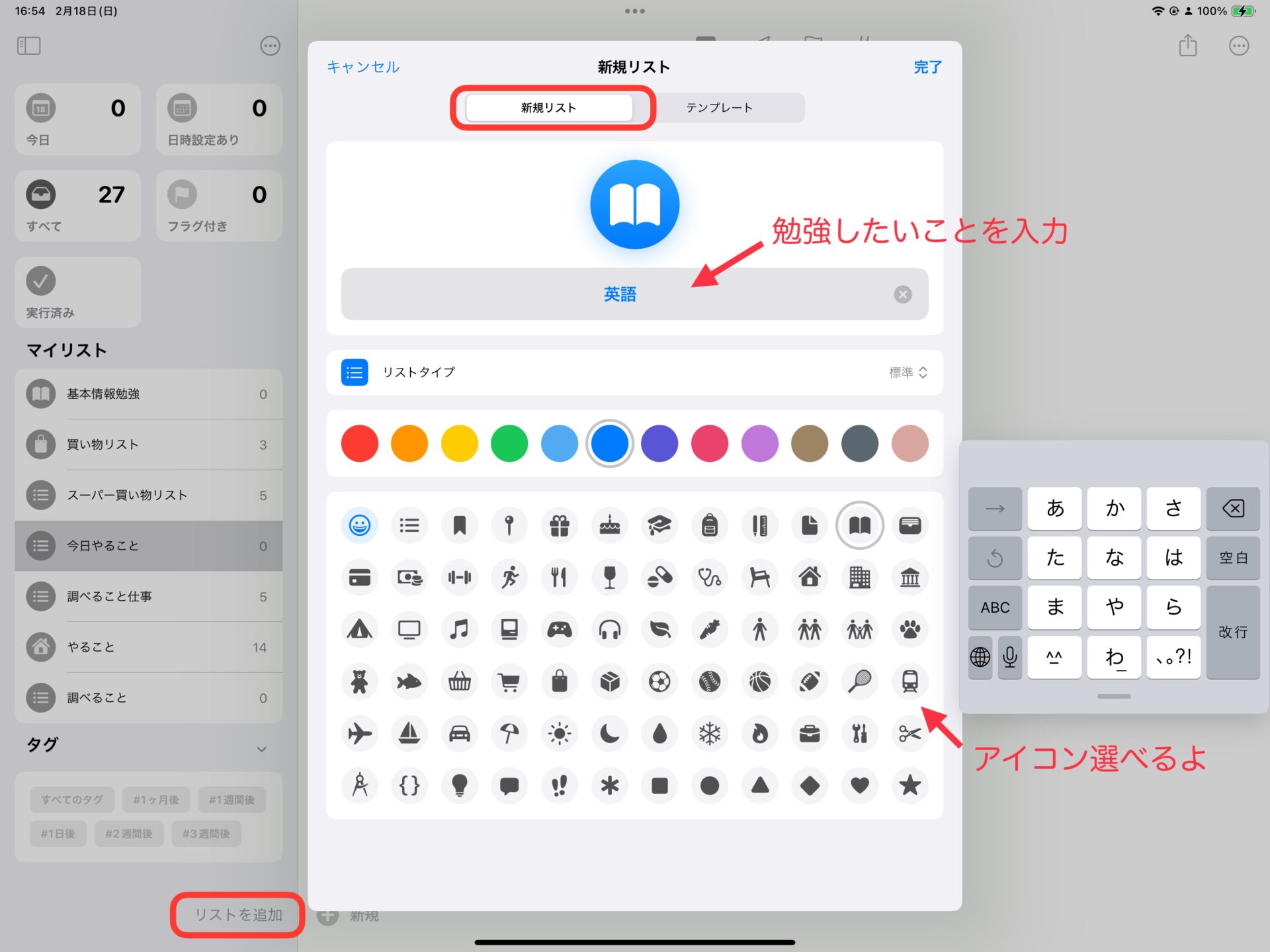The height and width of the screenshot is (952, 1270).
Task: Select the book/reading icon
Action: (x=858, y=524)
